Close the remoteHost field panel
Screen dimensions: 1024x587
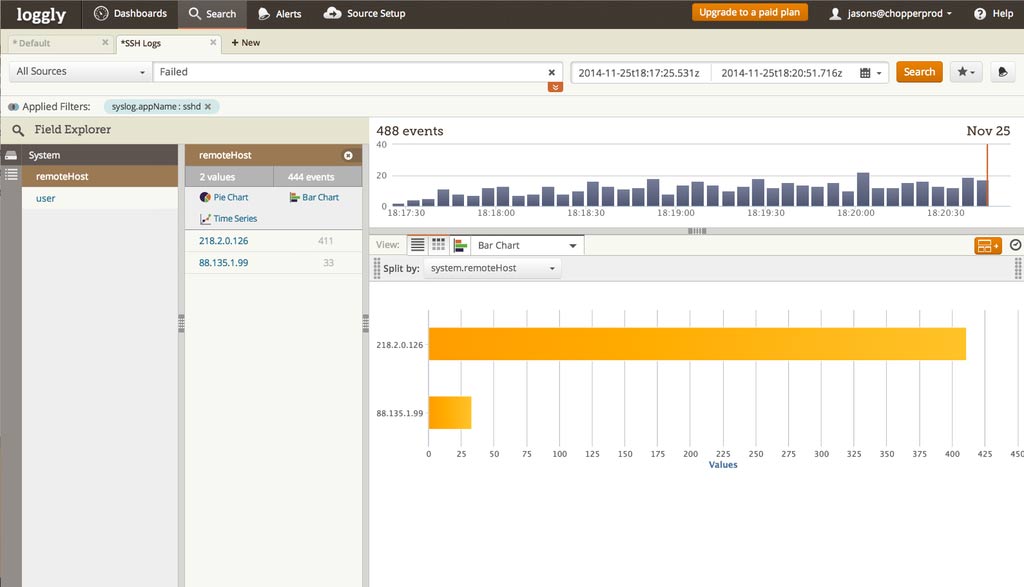pyautogui.click(x=348, y=156)
